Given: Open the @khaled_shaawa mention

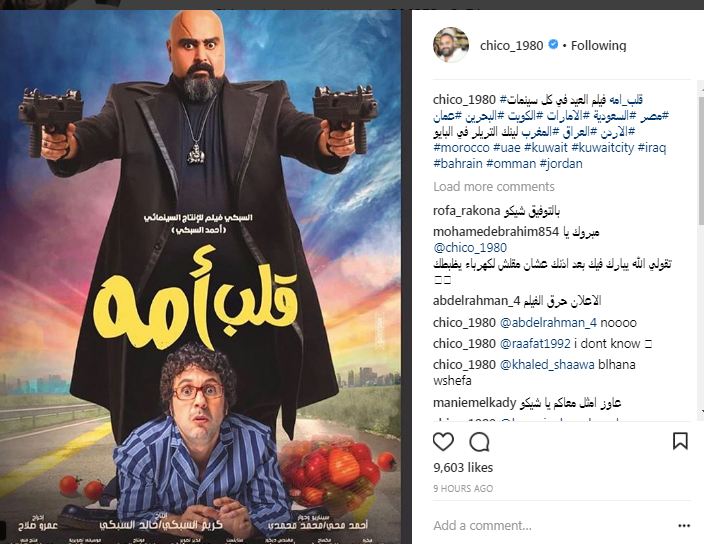Looking at the screenshot, I should click(547, 364).
